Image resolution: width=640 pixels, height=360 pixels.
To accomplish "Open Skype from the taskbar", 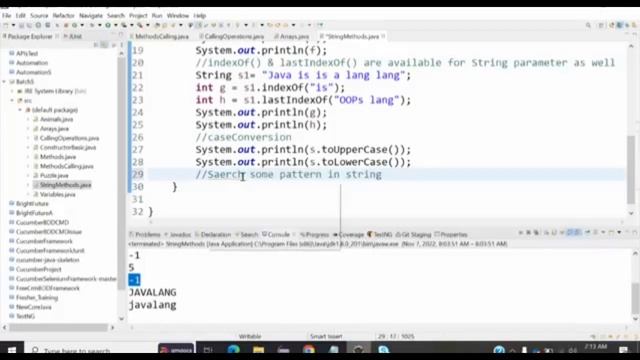I will point(384,350).
